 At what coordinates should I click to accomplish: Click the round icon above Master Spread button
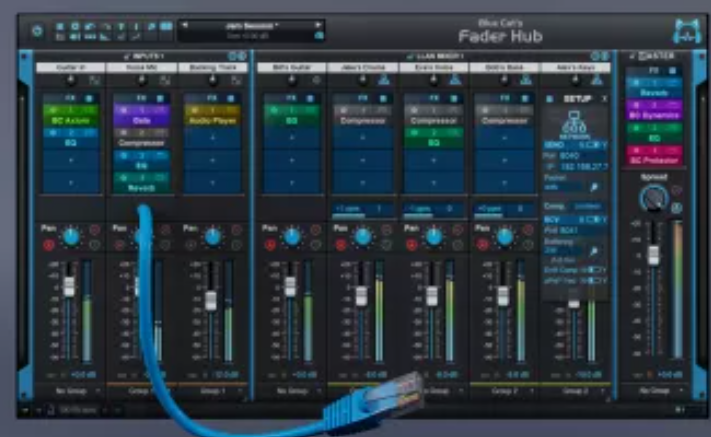(x=676, y=191)
